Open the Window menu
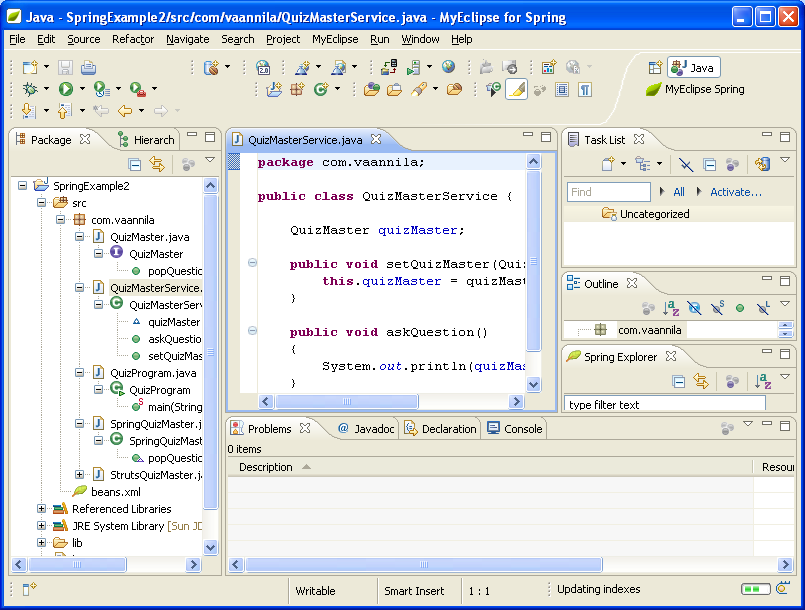This screenshot has height=610, width=805. 420,39
